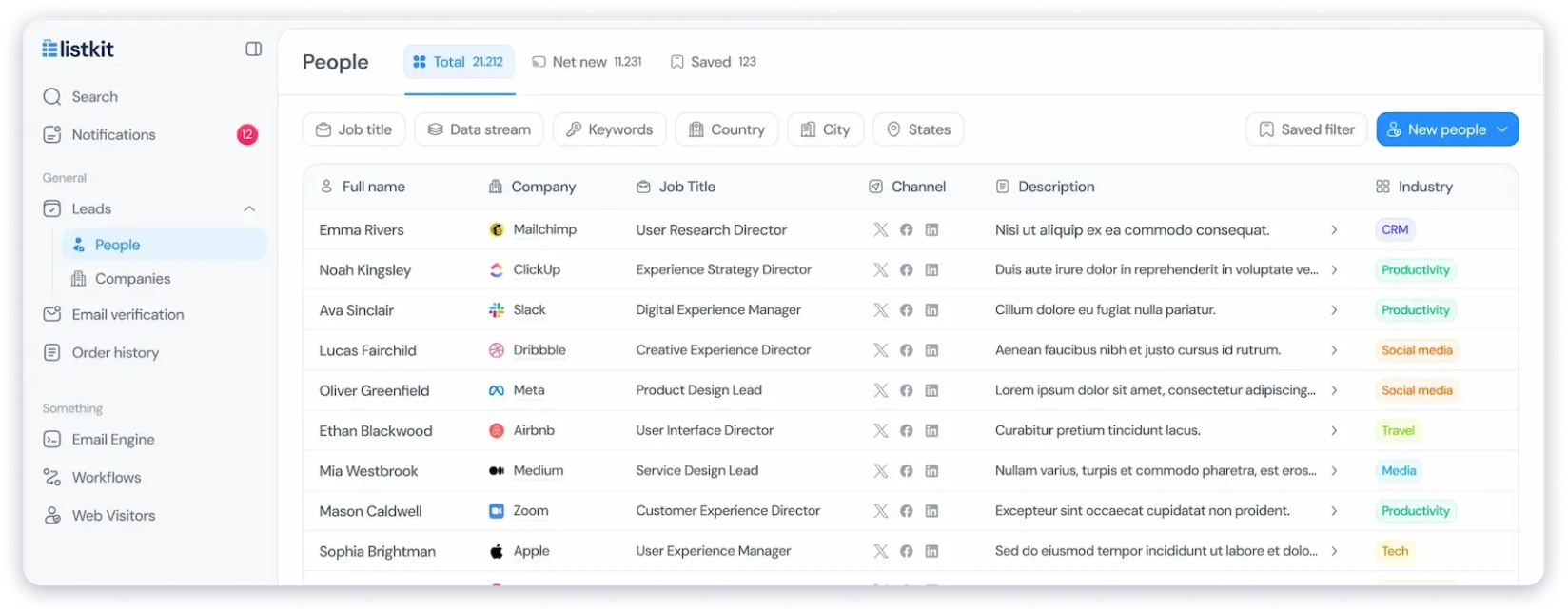The height and width of the screenshot is (613, 1568).
Task: Click the Media industry tag
Action: tap(1399, 471)
